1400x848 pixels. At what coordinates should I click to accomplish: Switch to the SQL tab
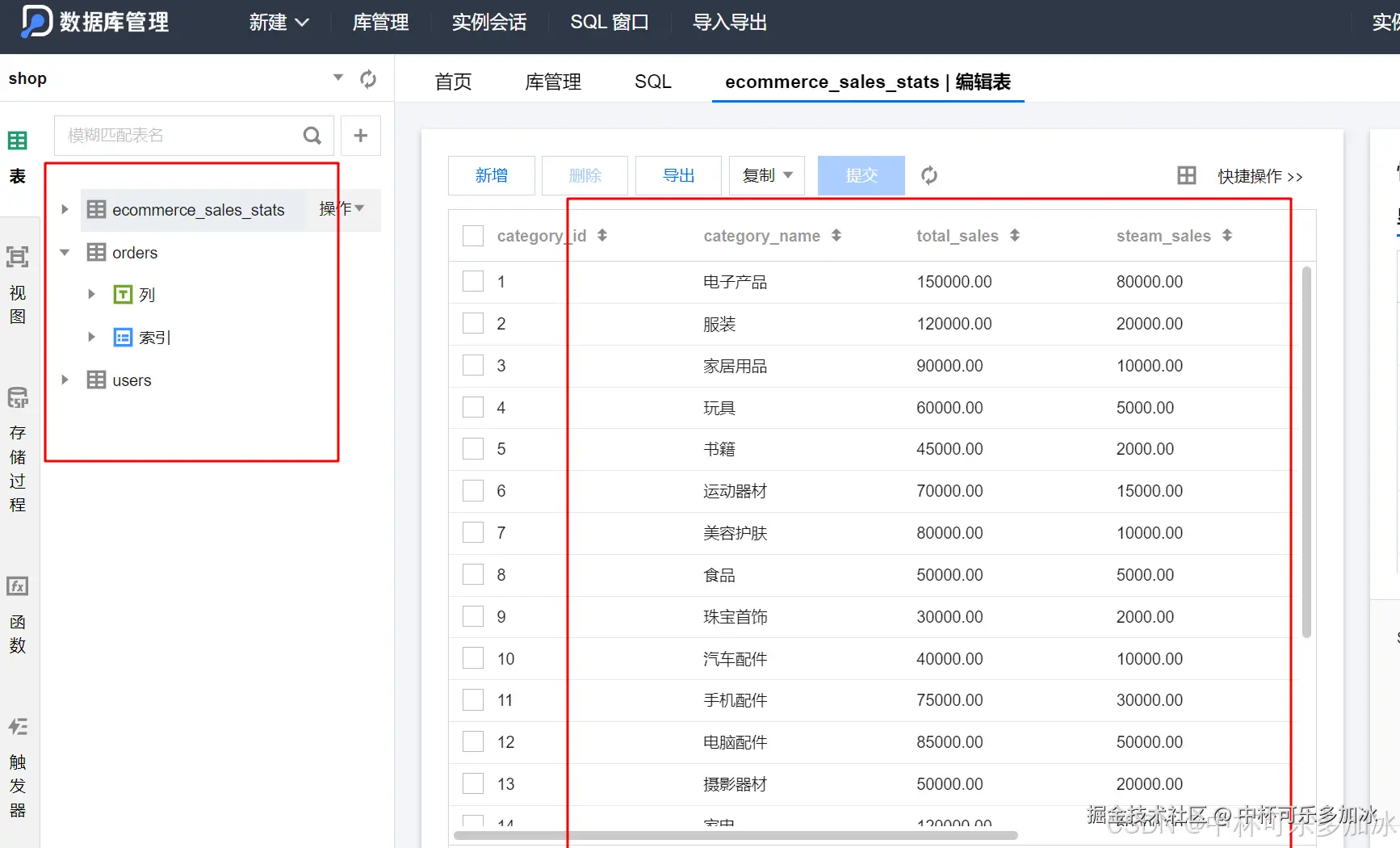click(653, 81)
